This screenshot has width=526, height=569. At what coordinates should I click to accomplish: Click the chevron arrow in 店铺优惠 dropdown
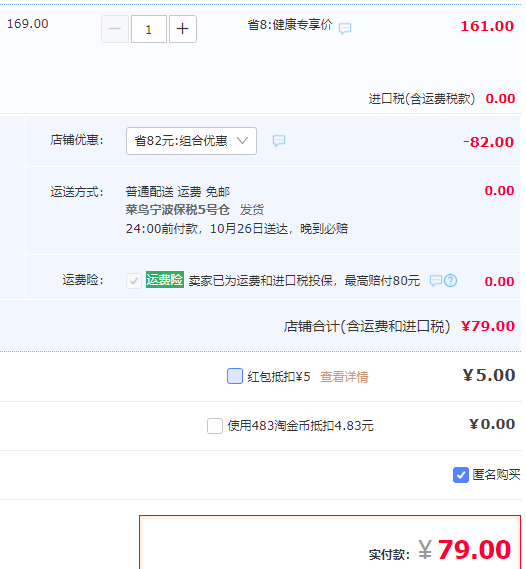[242, 140]
